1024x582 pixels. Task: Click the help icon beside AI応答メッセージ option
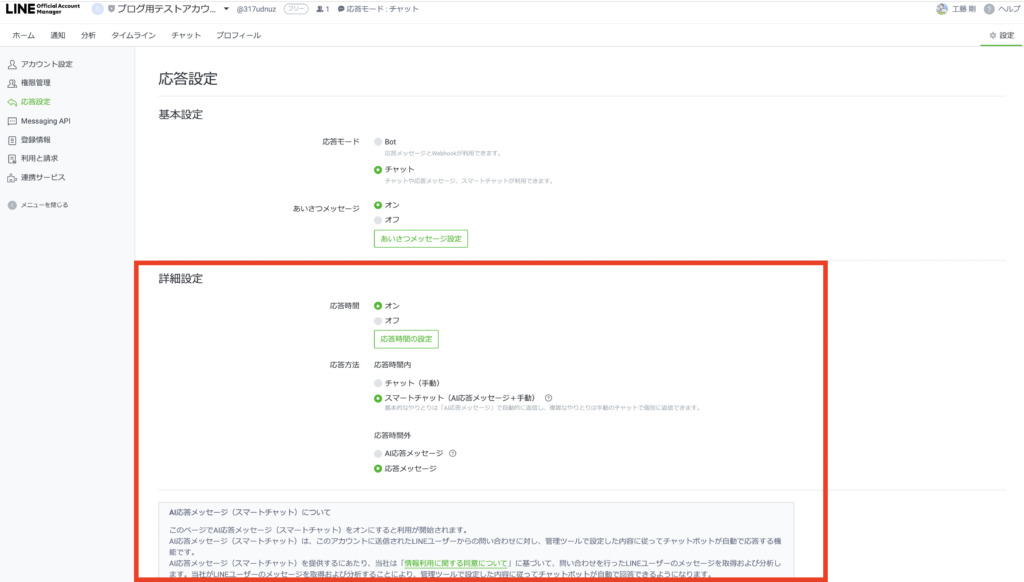tap(452, 453)
